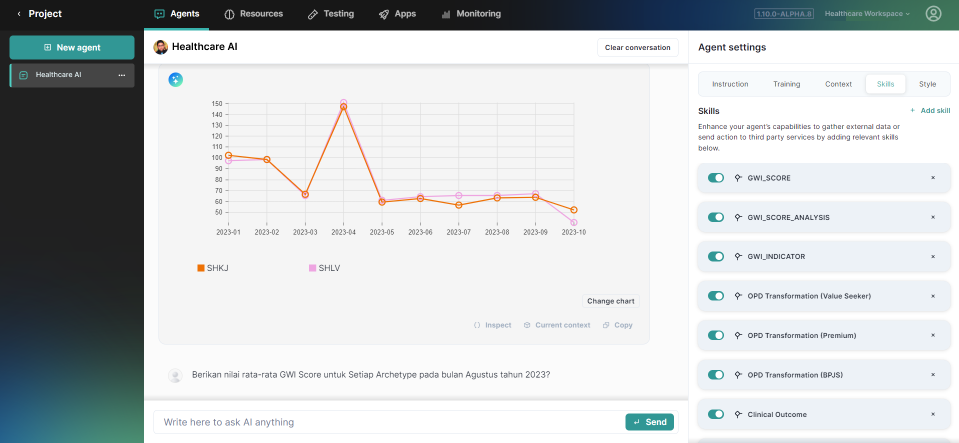The width and height of the screenshot is (959, 443).
Task: Click the AI sparkle avatar above chart
Action: click(176, 80)
